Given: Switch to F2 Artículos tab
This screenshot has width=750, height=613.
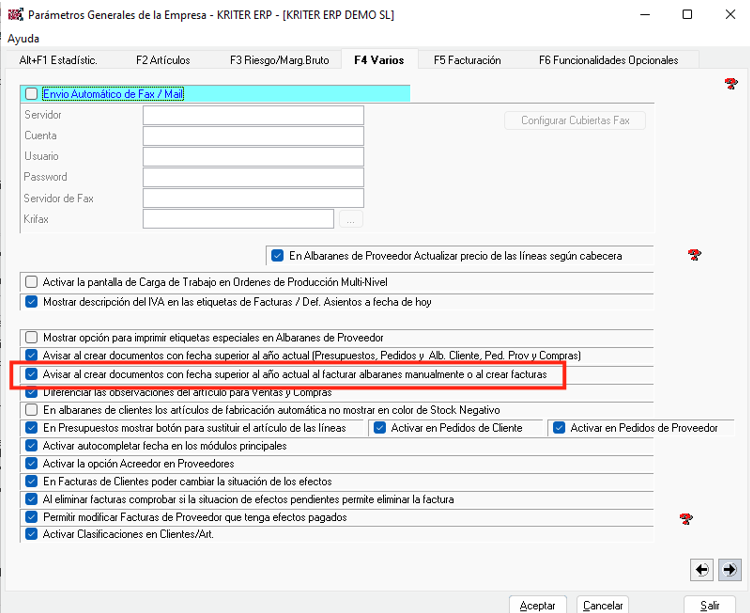Looking at the screenshot, I should point(163,60).
